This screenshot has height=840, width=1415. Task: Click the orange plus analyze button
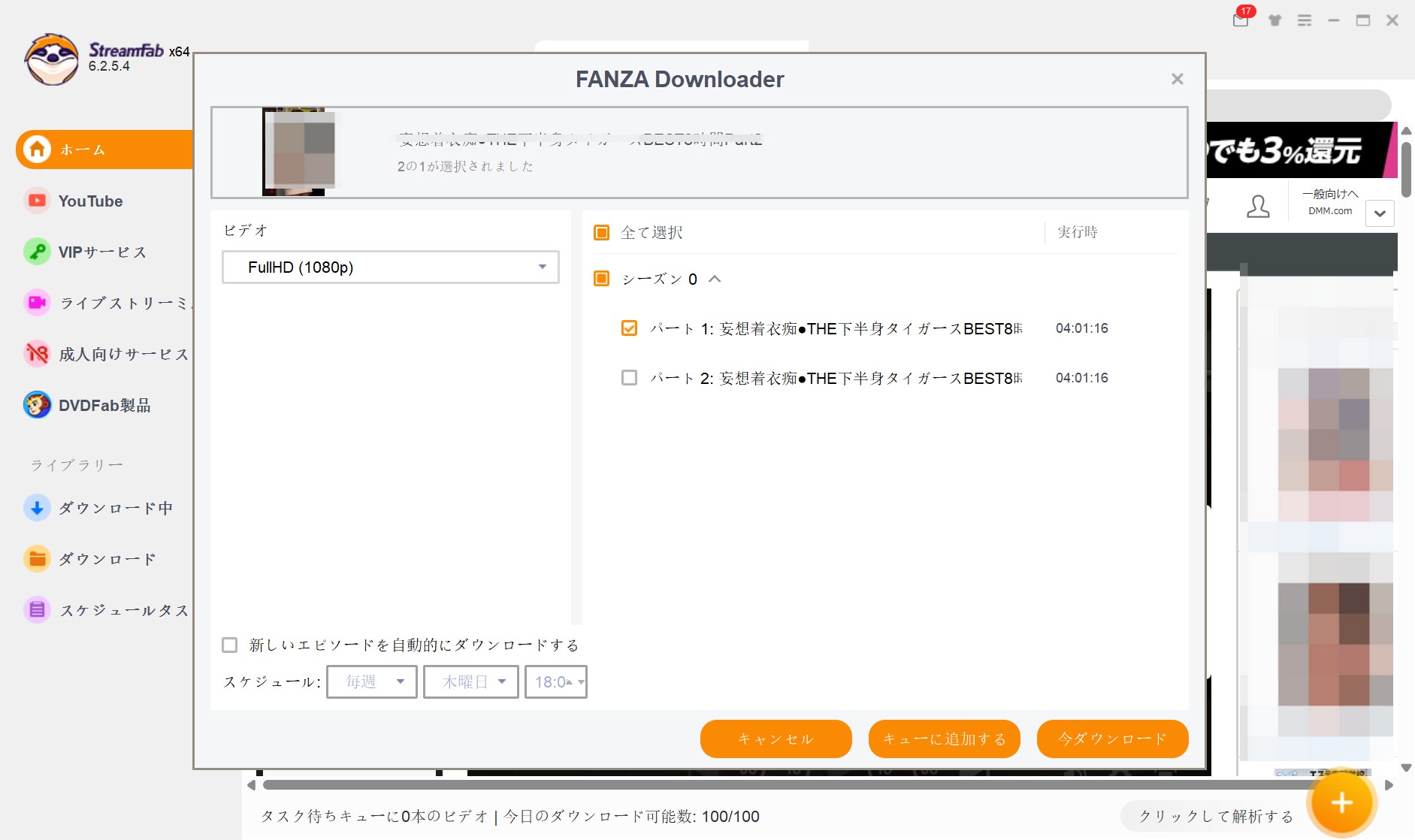tap(1341, 802)
